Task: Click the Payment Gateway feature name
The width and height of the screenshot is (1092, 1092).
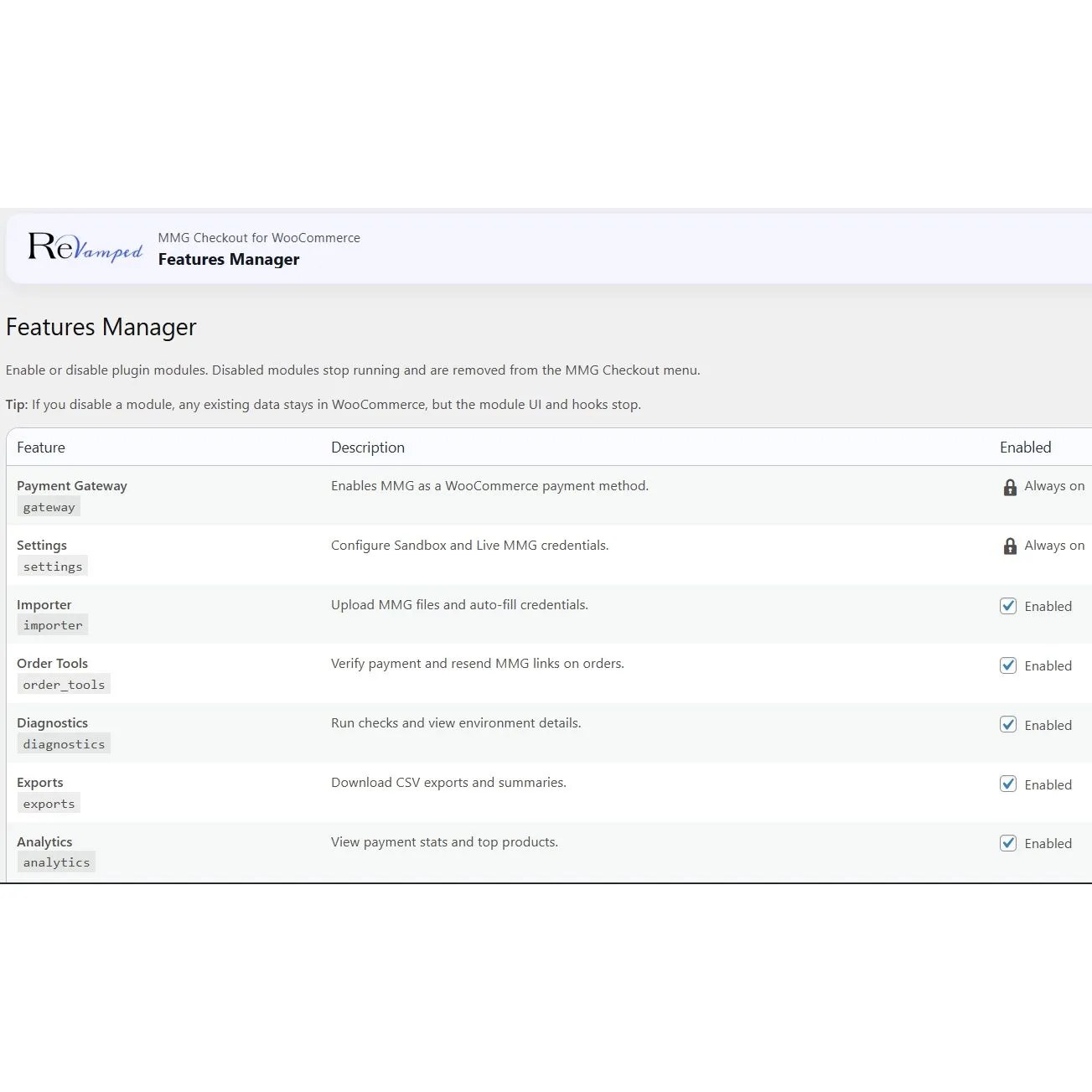Action: tap(72, 486)
